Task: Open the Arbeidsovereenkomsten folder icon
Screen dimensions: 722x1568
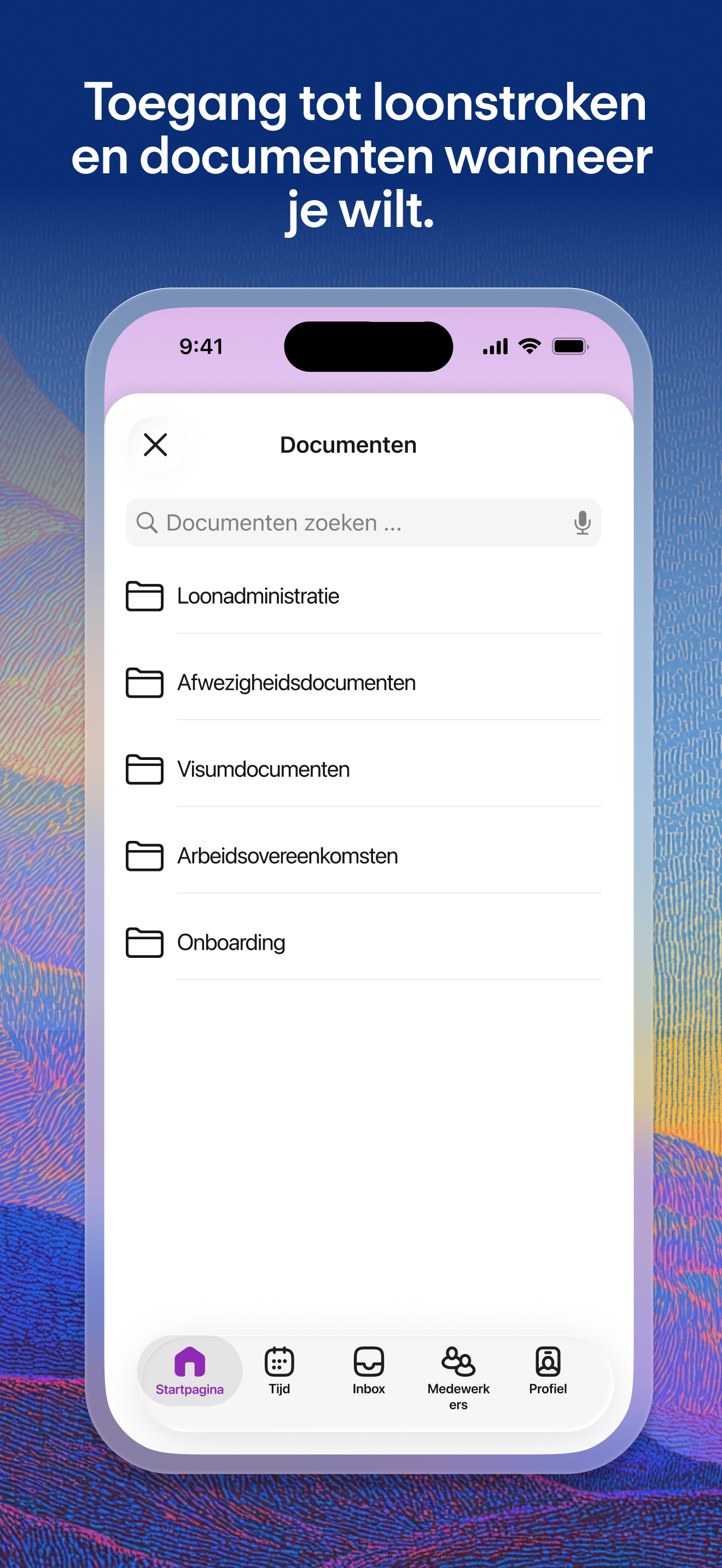Action: 144,856
